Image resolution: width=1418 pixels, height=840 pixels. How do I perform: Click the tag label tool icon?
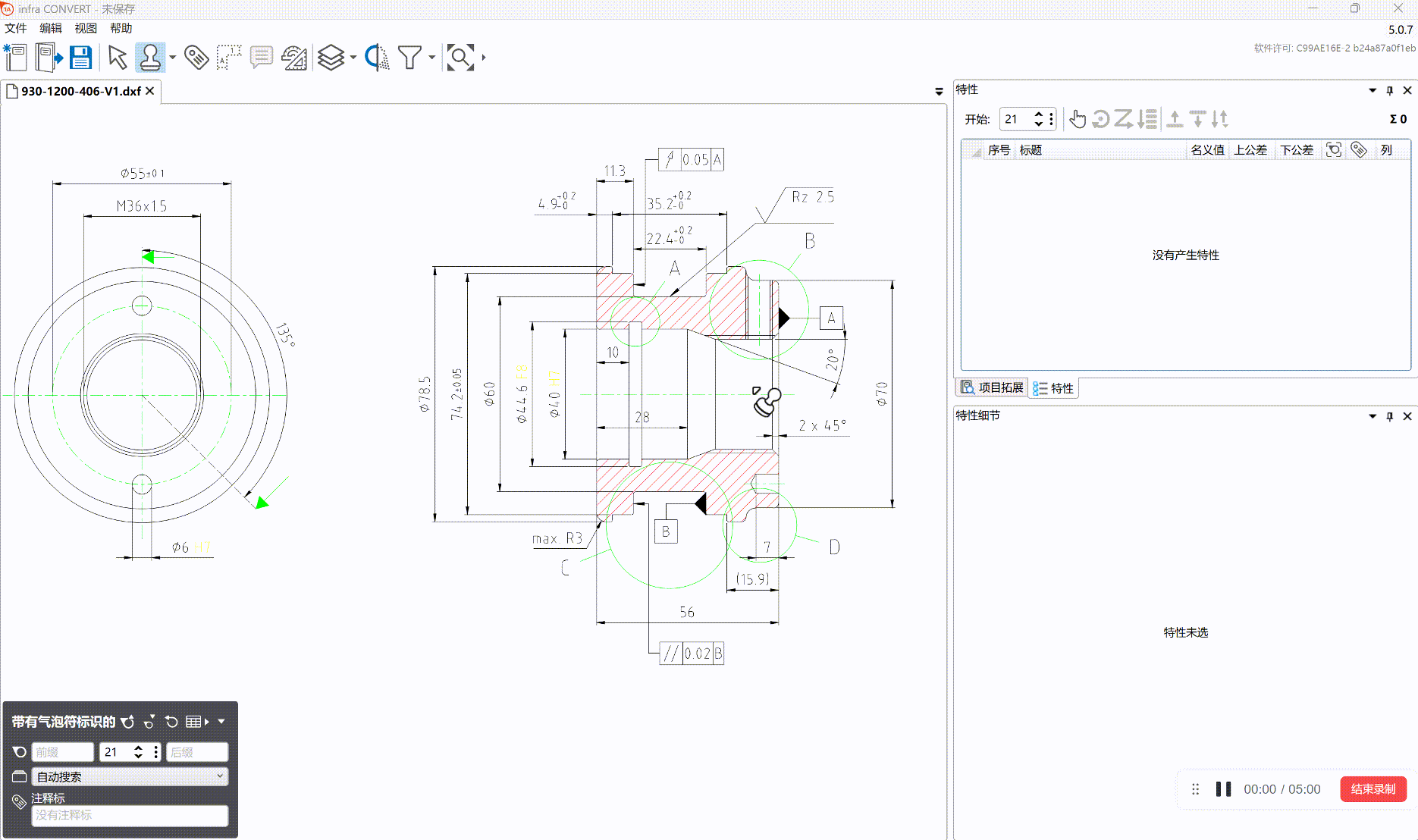[196, 58]
